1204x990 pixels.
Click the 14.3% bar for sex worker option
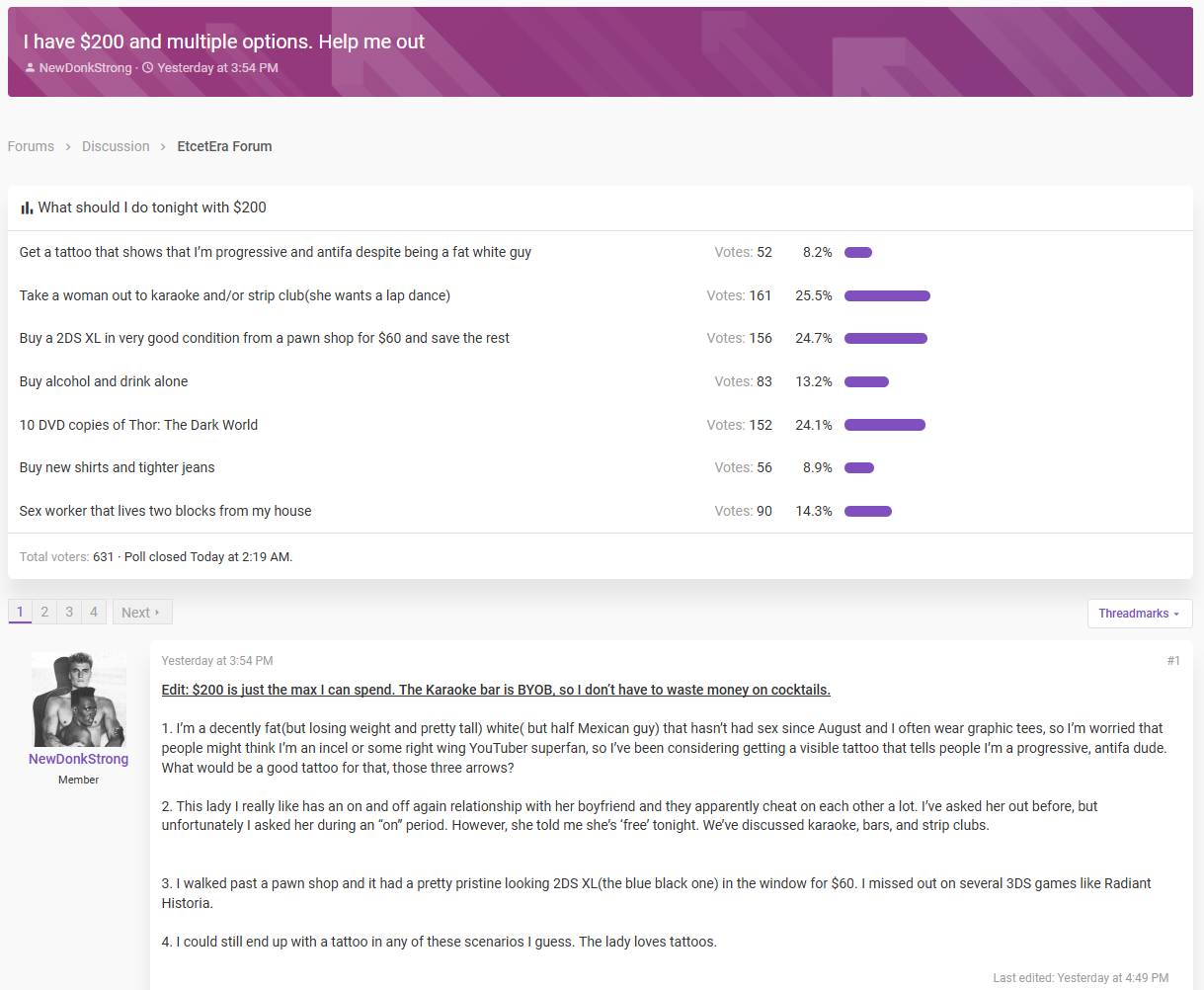[868, 511]
